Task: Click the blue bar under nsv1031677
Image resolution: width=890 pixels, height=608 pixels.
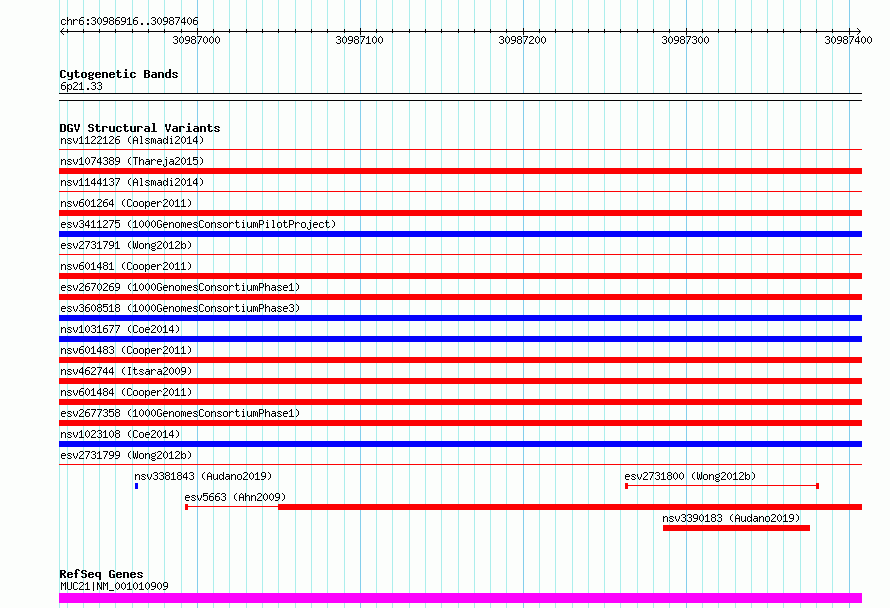Action: coord(460,339)
